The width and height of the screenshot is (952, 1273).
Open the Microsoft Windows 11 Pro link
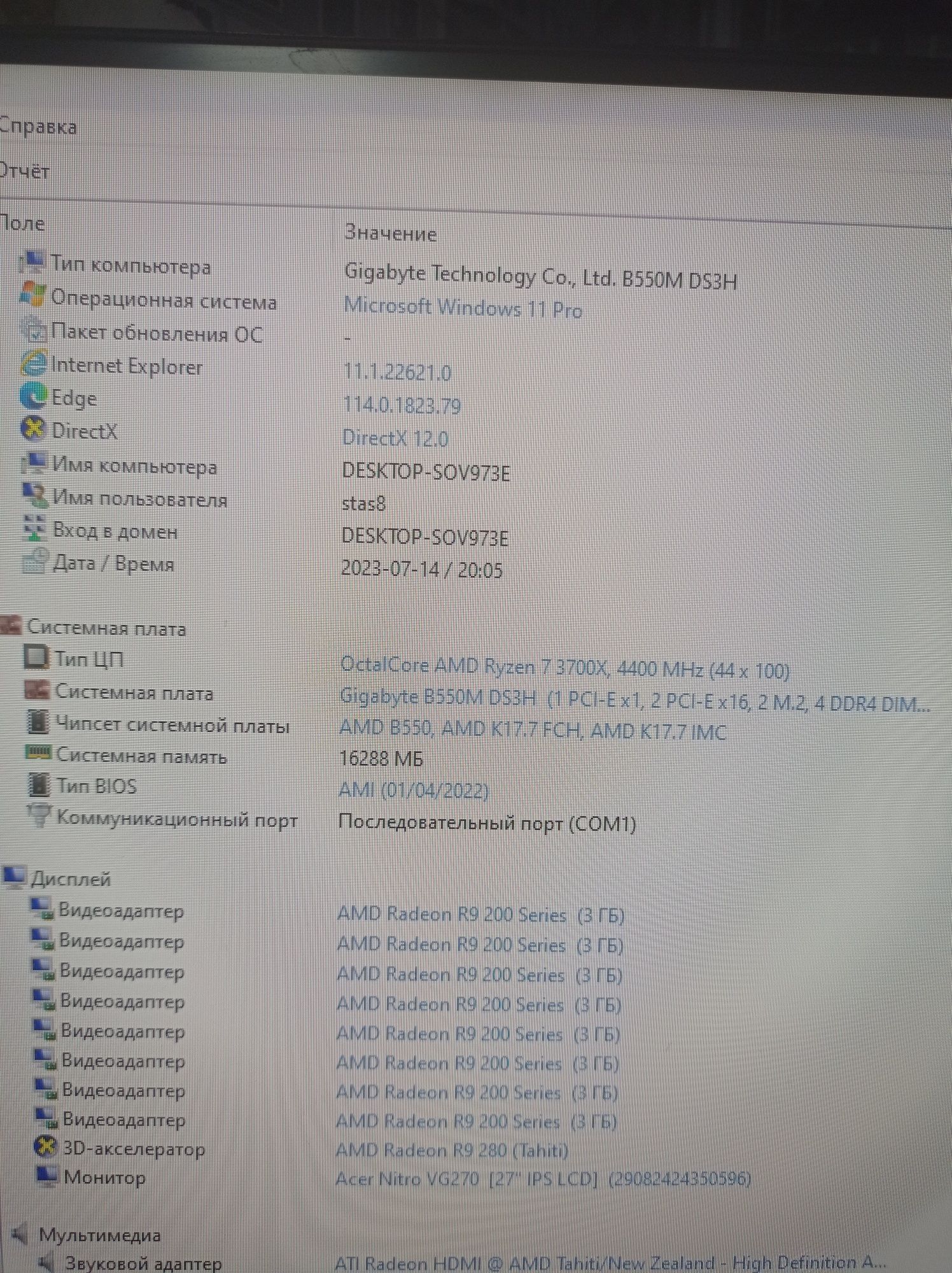(463, 308)
